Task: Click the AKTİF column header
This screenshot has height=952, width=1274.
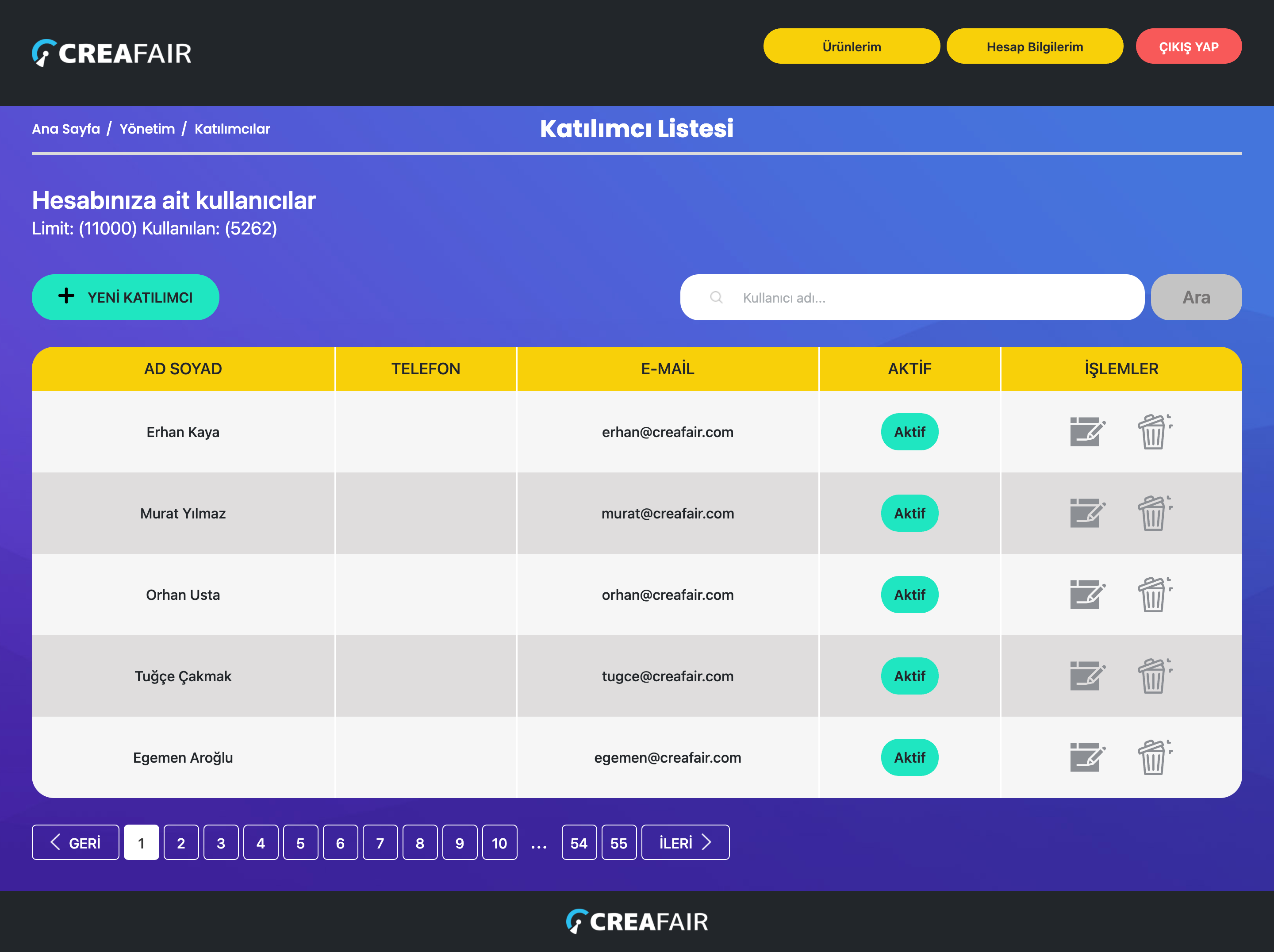Action: coord(909,369)
